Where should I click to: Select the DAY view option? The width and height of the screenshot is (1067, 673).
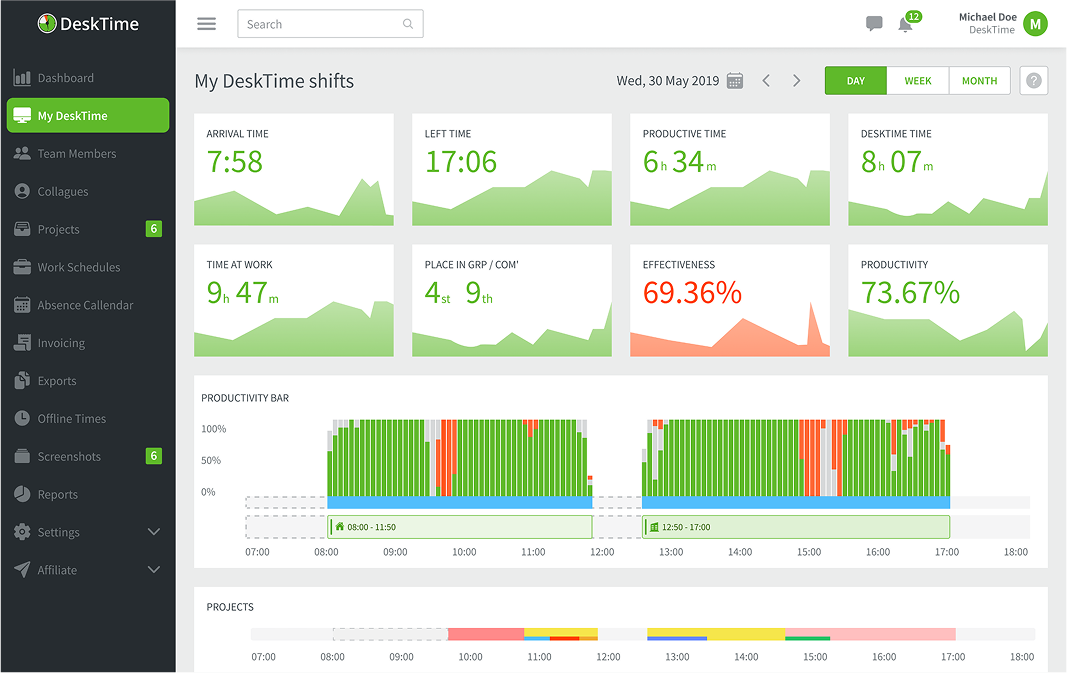pyautogui.click(x=855, y=80)
